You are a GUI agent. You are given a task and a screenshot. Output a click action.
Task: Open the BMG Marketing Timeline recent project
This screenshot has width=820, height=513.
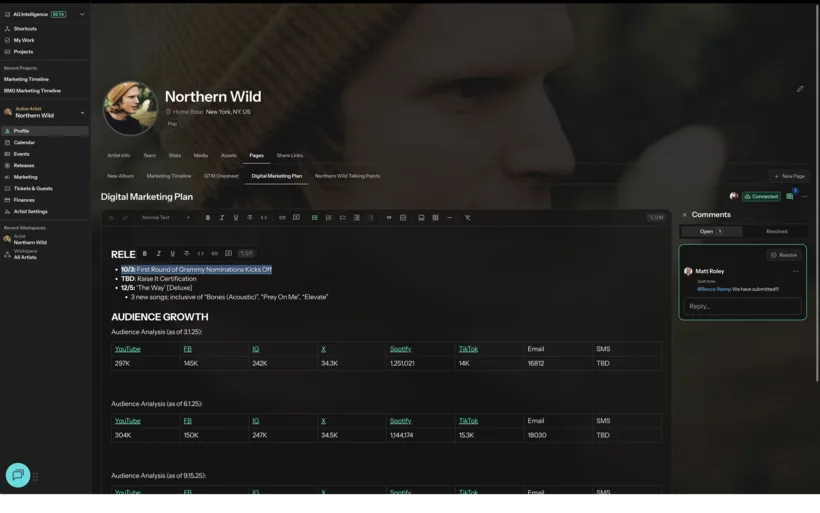(x=32, y=91)
